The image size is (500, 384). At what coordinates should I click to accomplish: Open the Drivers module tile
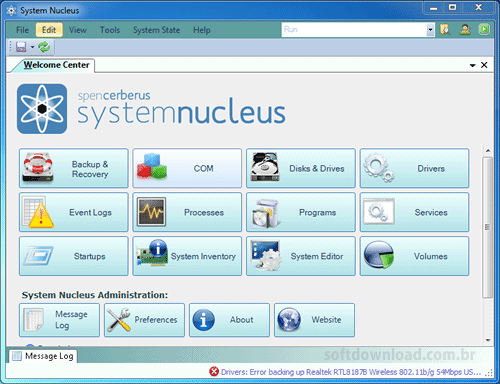(414, 168)
